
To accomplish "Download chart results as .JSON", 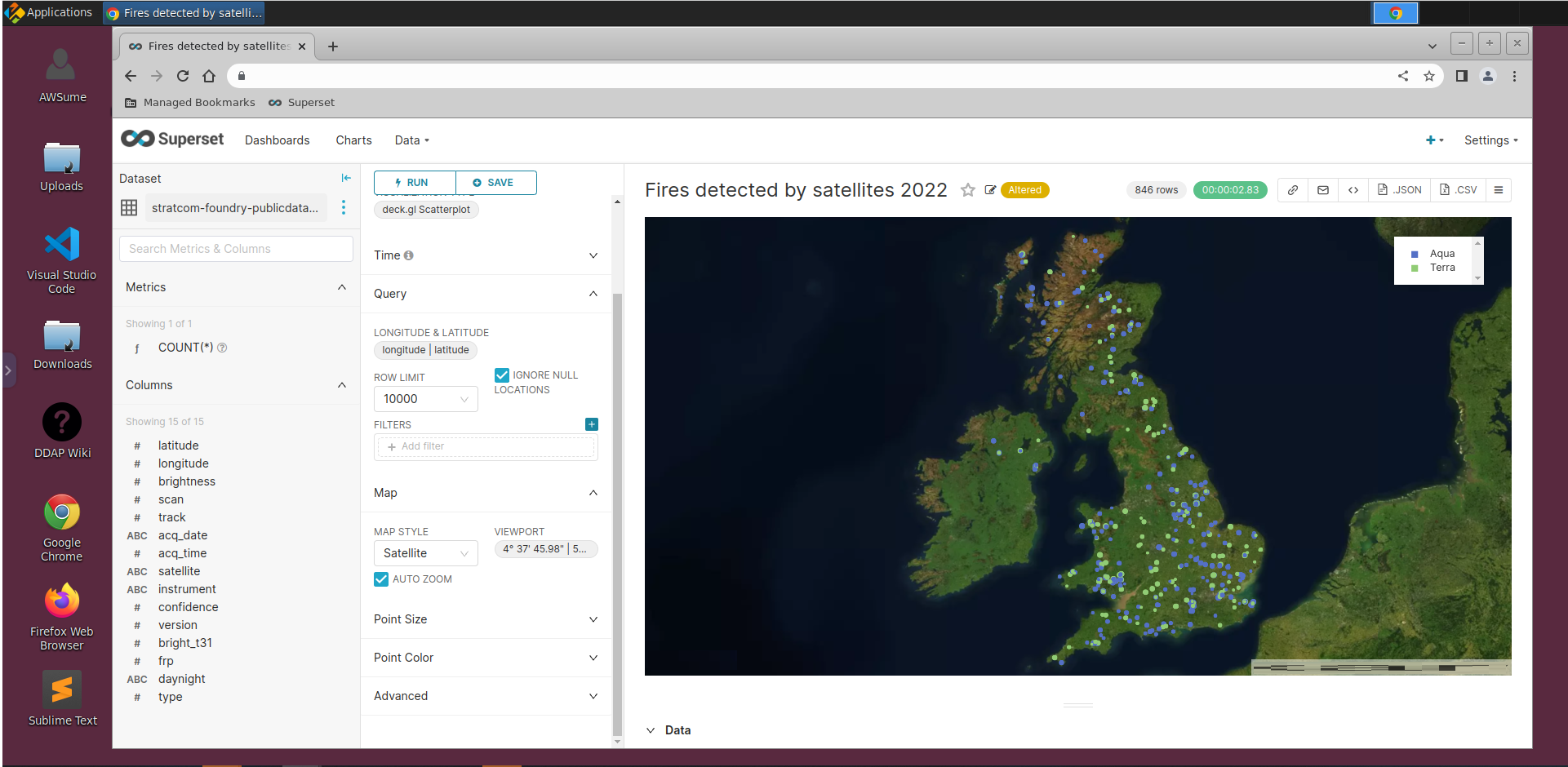I will 1399,189.
